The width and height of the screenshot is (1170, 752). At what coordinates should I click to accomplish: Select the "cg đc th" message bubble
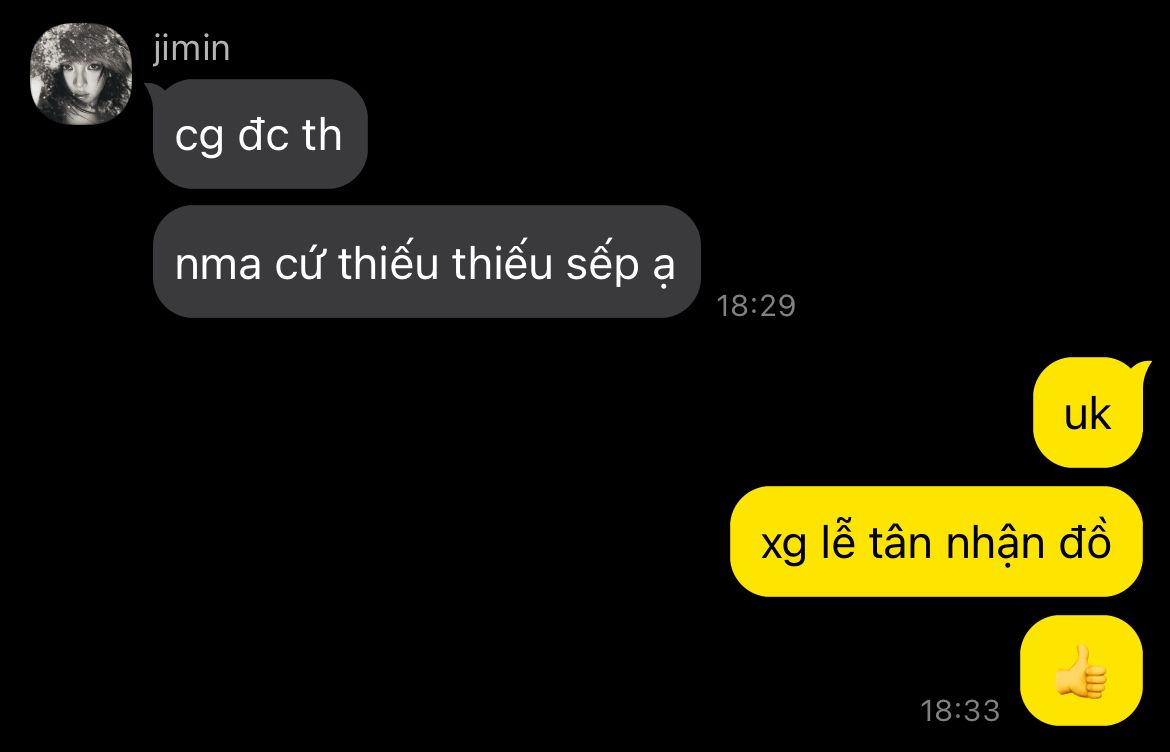click(260, 134)
